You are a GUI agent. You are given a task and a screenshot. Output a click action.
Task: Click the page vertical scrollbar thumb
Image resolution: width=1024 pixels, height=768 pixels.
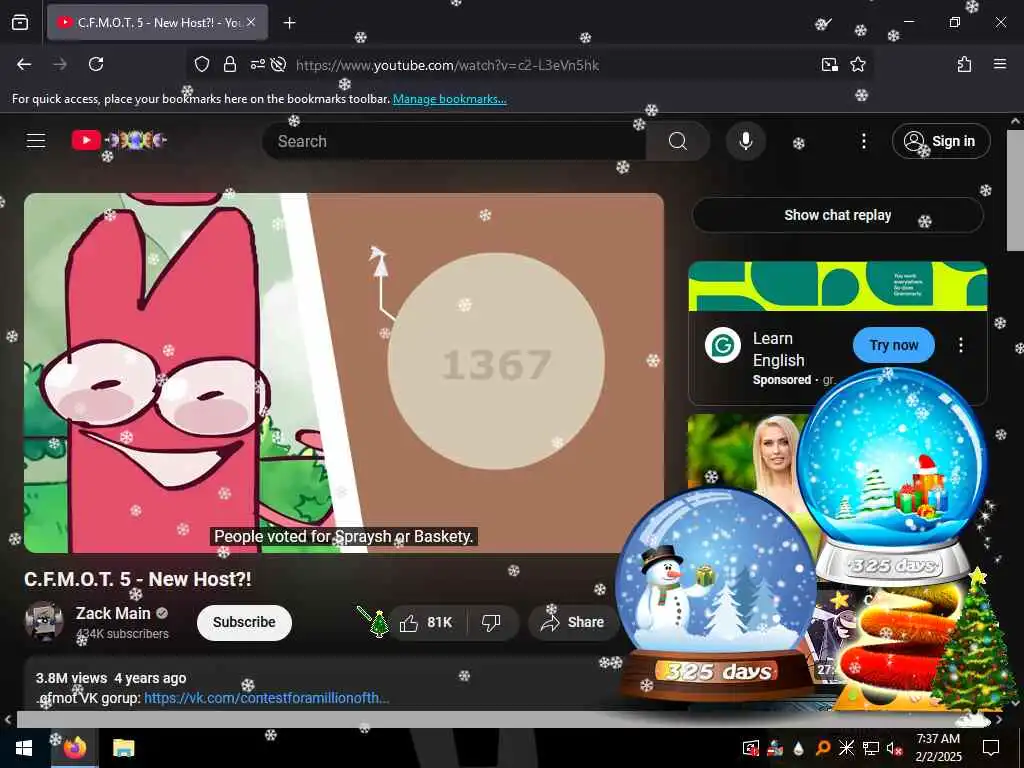[1015, 189]
